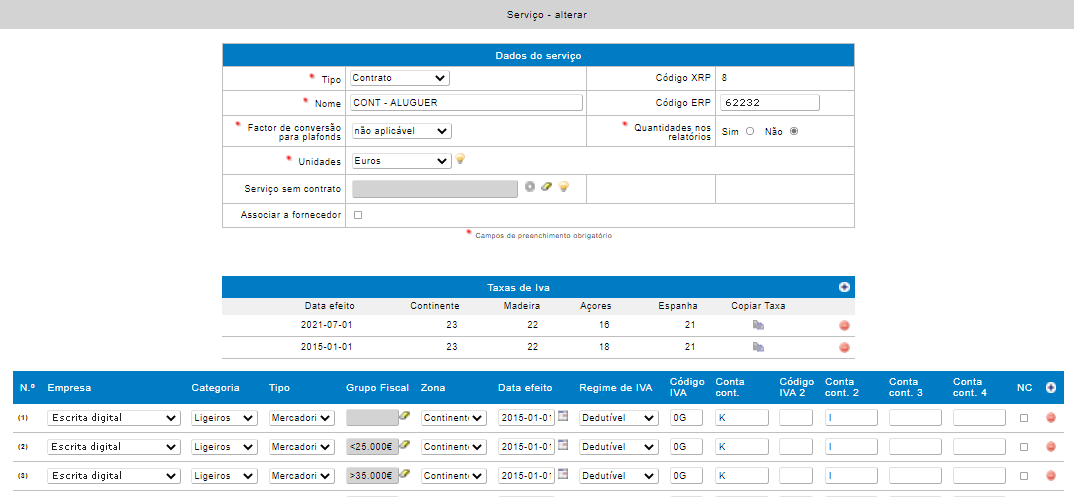This screenshot has width=1092, height=497.
Task: Click row 3 Código IVA input field
Action: point(687,476)
